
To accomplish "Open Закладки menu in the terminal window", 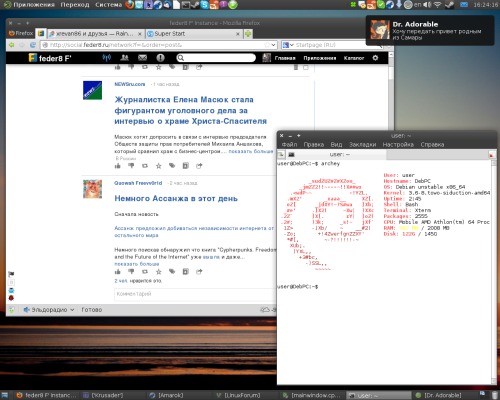I will pos(363,144).
